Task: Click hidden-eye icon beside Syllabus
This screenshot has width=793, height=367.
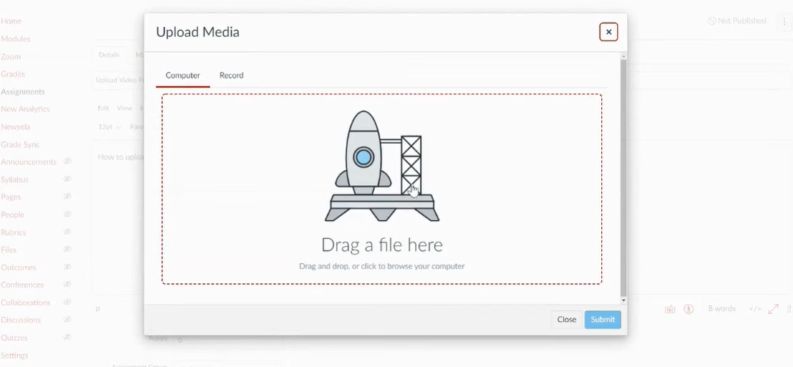Action: [67, 179]
